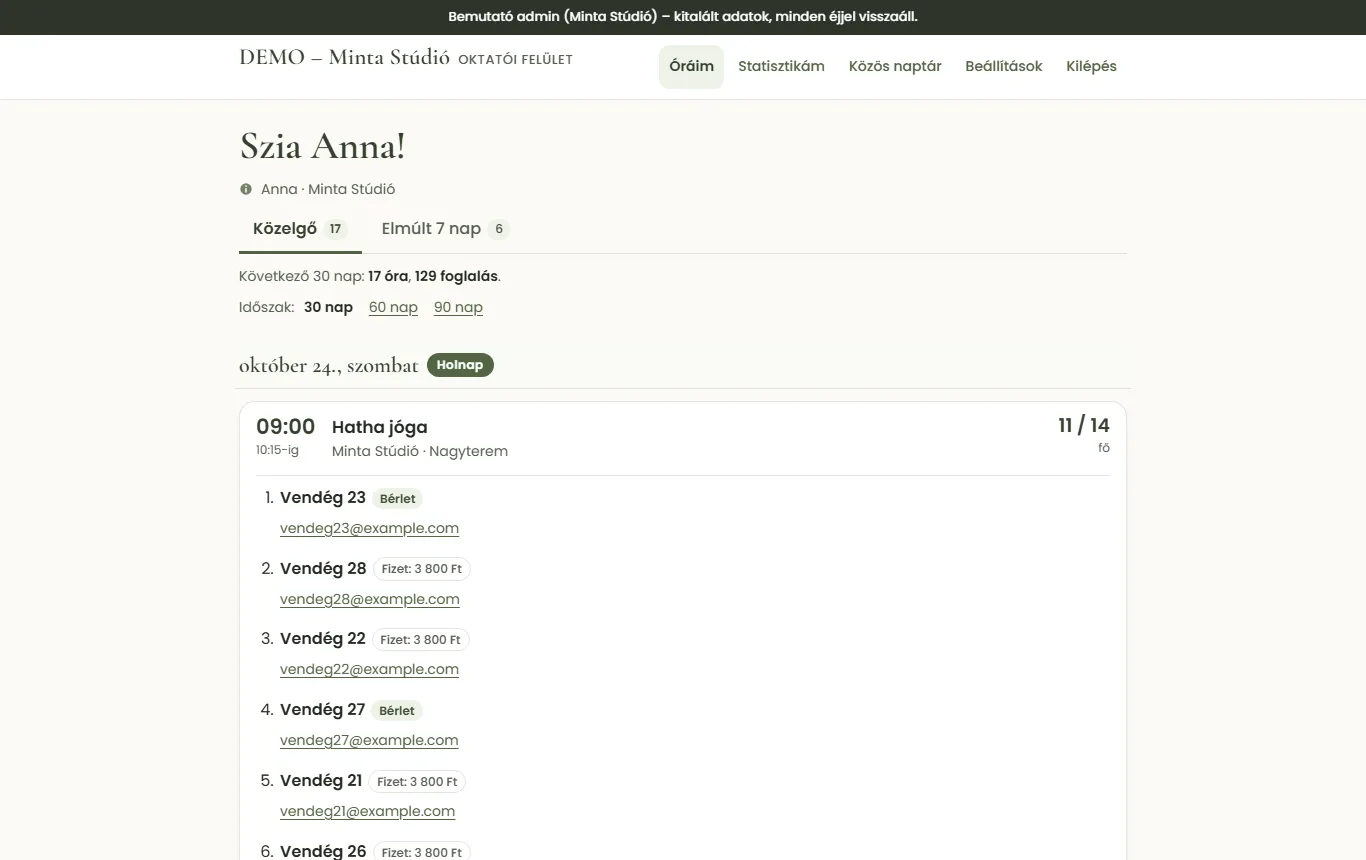Open email vendeg21@example.com
This screenshot has height=860, width=1366.
tap(367, 811)
